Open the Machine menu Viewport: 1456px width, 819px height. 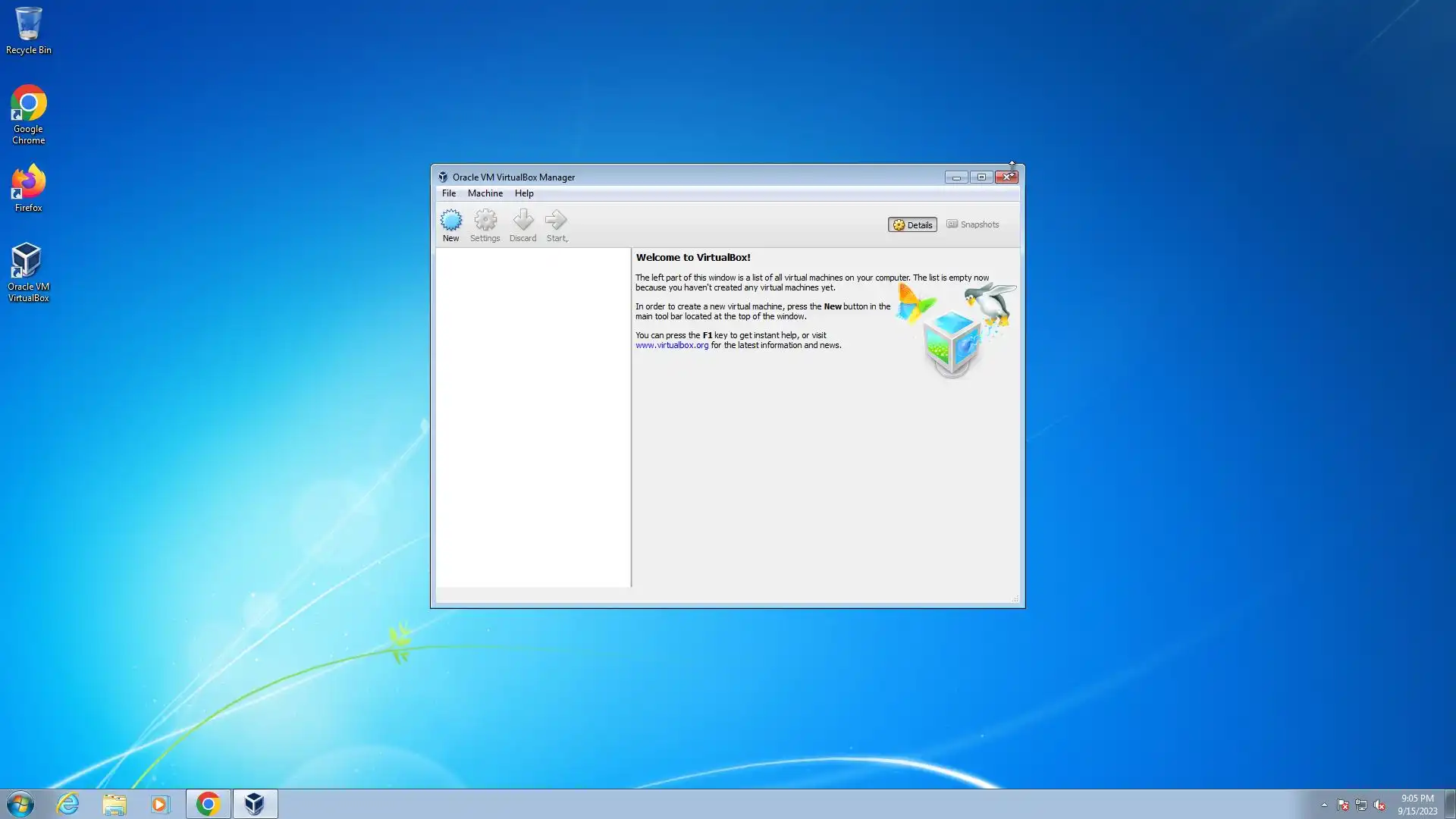pos(485,193)
